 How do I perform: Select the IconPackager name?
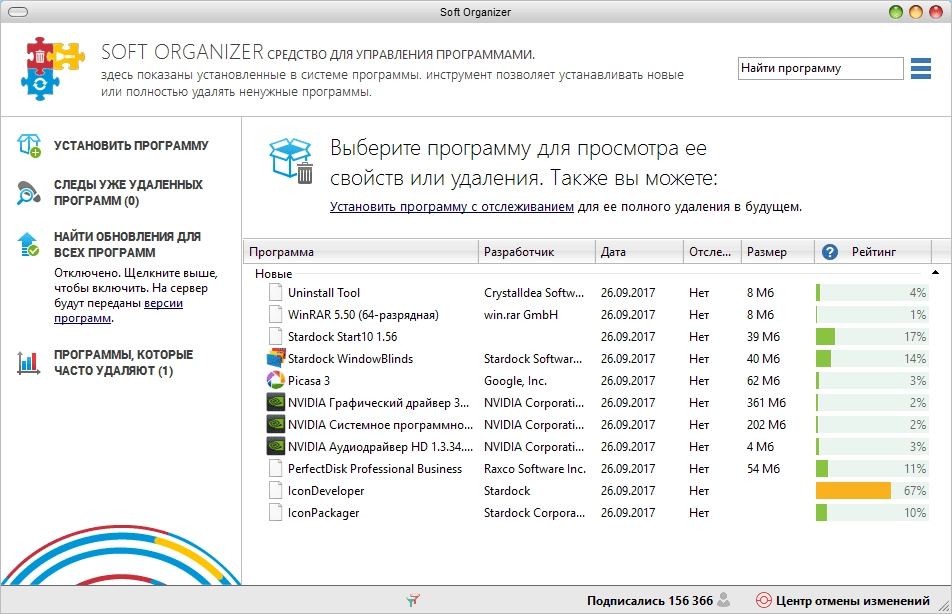324,512
